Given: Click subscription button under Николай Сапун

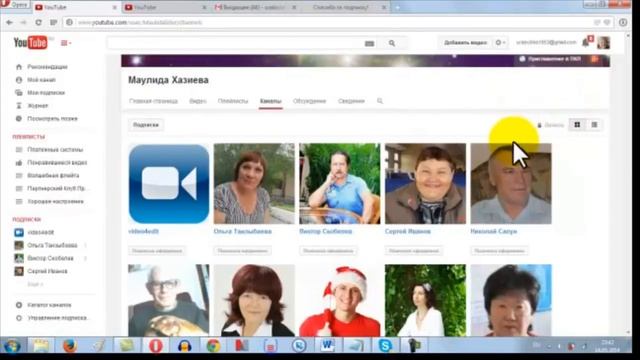Looking at the screenshot, I should 500,251.
